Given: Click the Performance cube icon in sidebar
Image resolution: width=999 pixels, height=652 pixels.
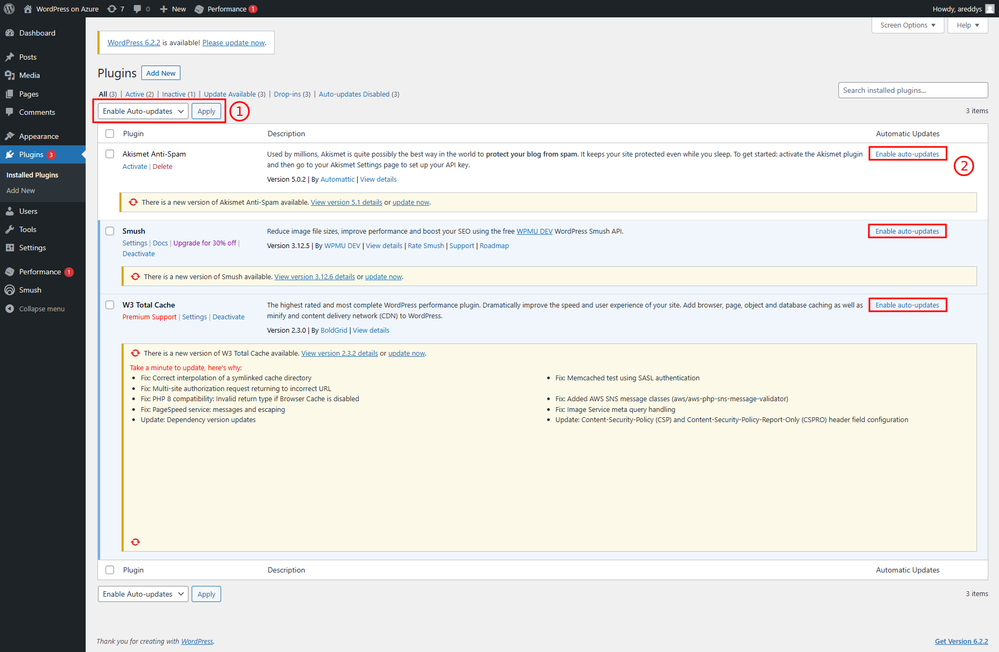Looking at the screenshot, I should pyautogui.click(x=10, y=272).
